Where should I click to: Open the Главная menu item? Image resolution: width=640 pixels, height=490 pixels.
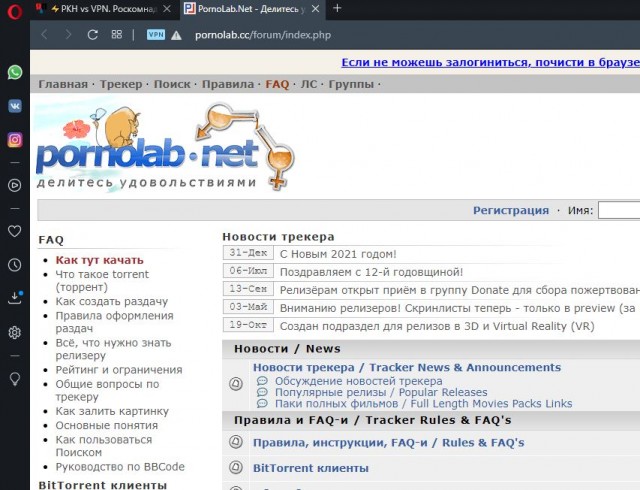coord(63,84)
